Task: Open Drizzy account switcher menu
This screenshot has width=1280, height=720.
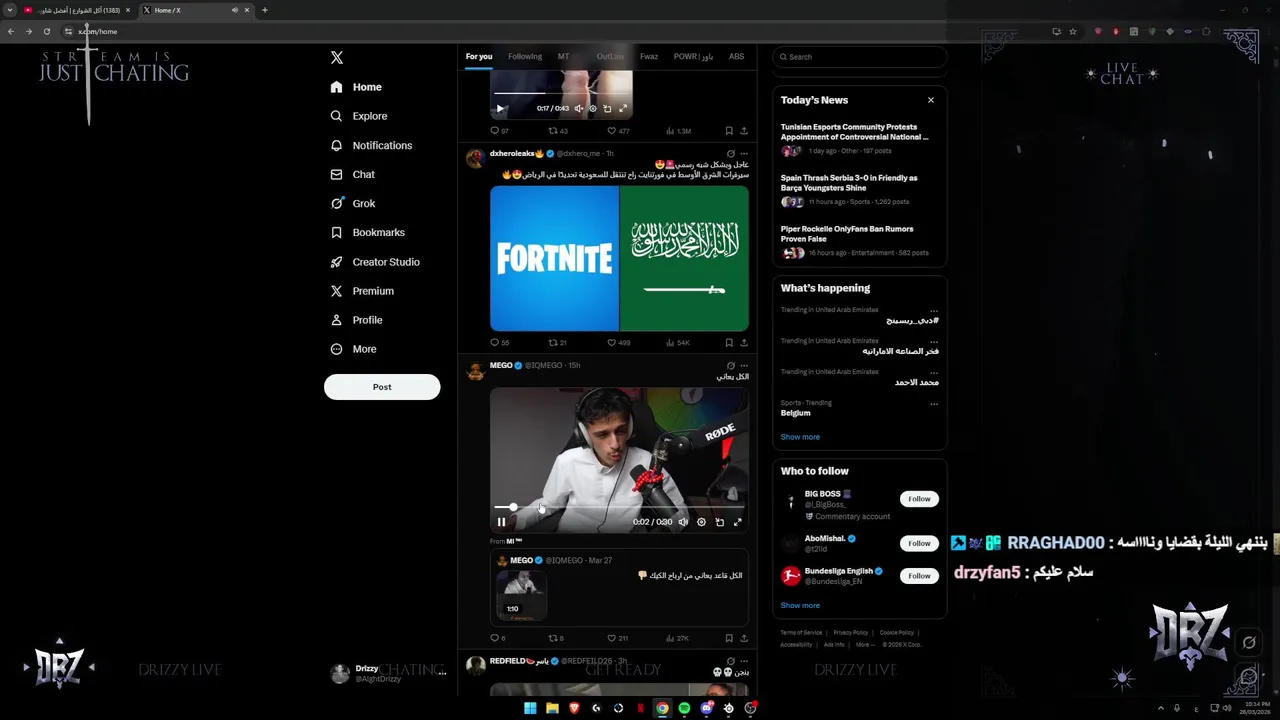Action: pos(387,673)
